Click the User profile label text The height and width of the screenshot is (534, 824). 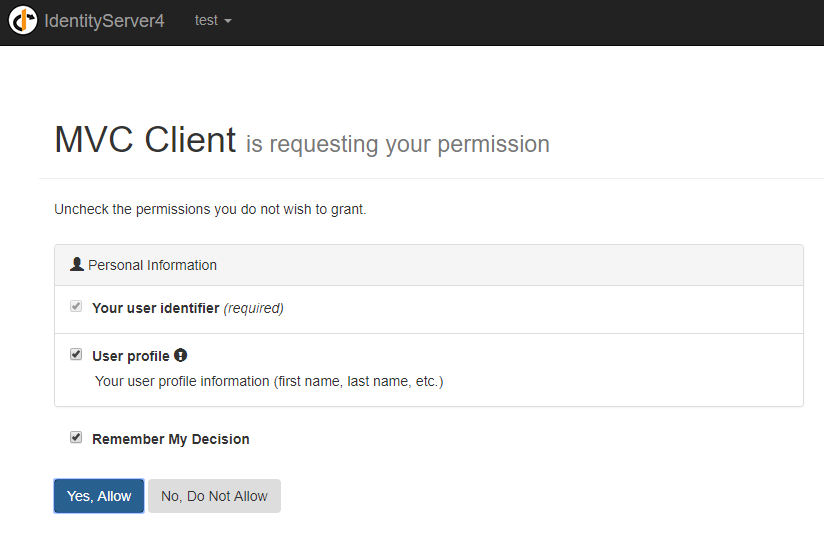click(130, 356)
